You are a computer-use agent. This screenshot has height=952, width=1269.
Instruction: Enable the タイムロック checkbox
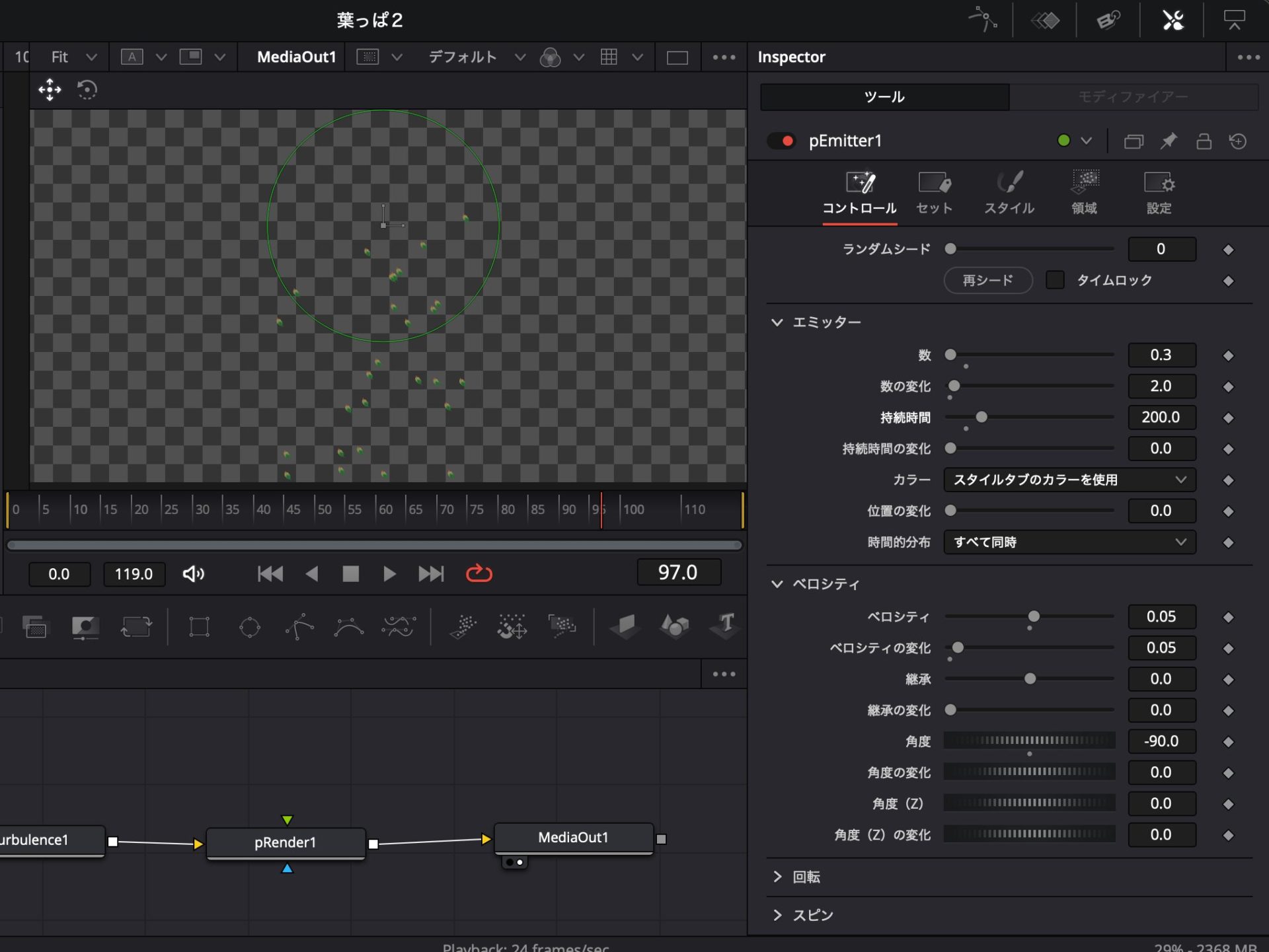point(1055,280)
